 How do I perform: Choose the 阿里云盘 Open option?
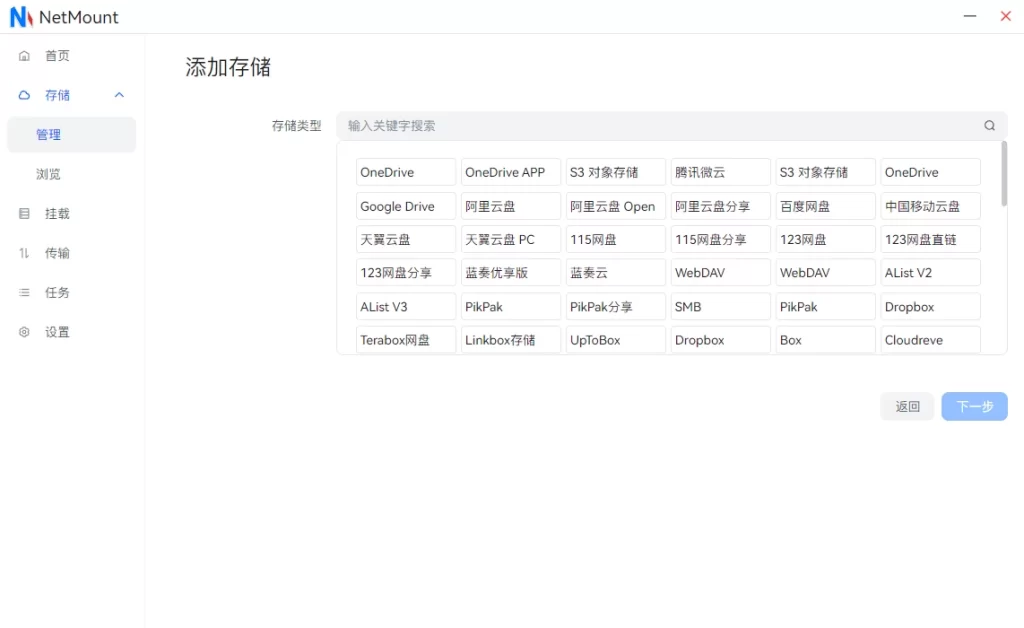pyautogui.click(x=615, y=206)
